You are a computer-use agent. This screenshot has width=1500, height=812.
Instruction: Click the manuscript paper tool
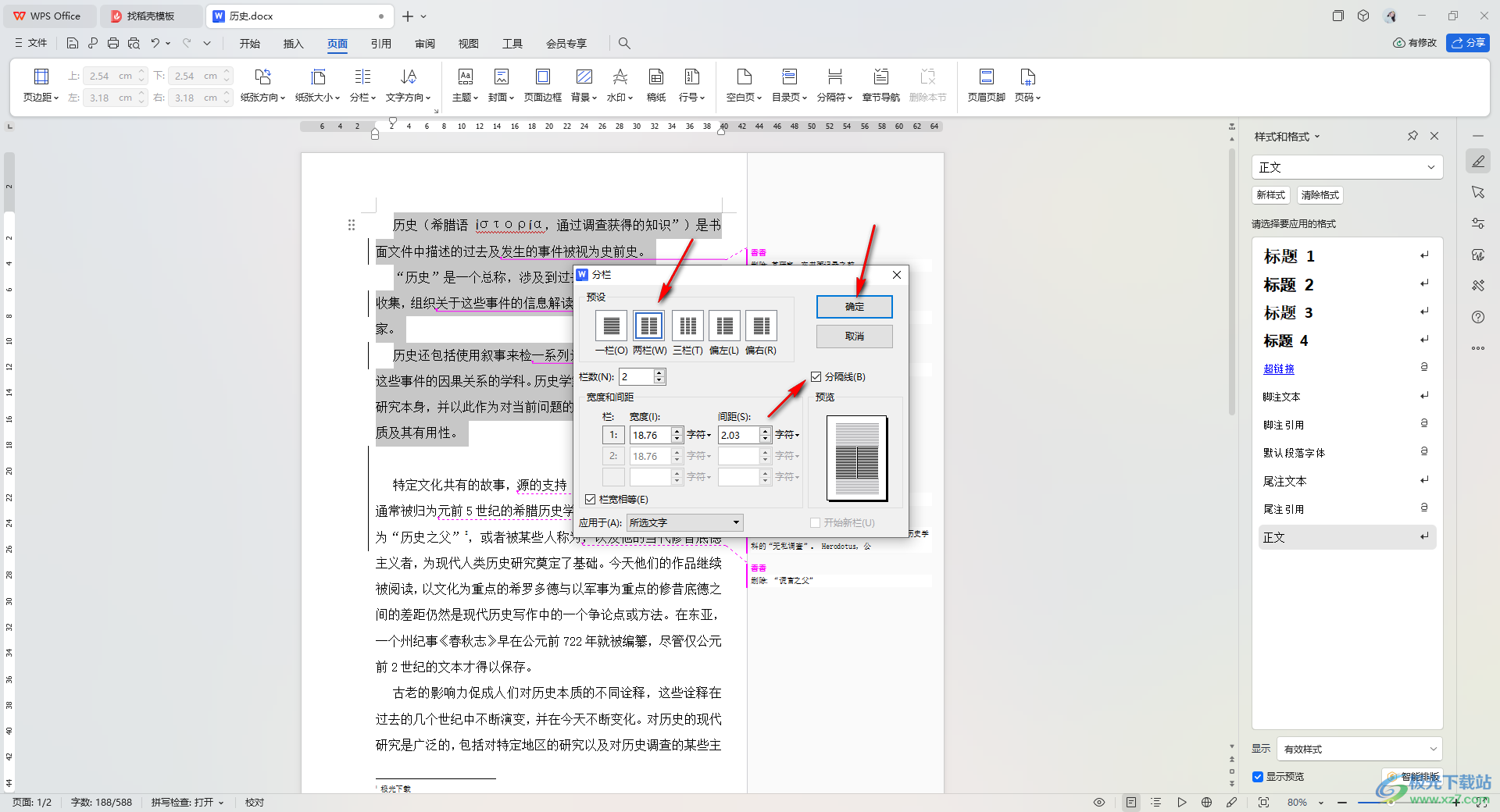(656, 85)
